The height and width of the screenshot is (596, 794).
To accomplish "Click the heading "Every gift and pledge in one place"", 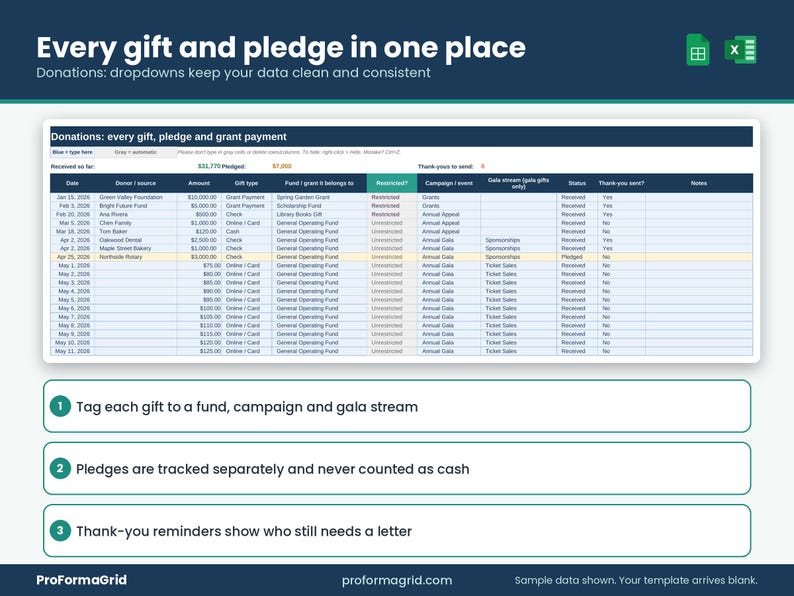I will pyautogui.click(x=281, y=48).
